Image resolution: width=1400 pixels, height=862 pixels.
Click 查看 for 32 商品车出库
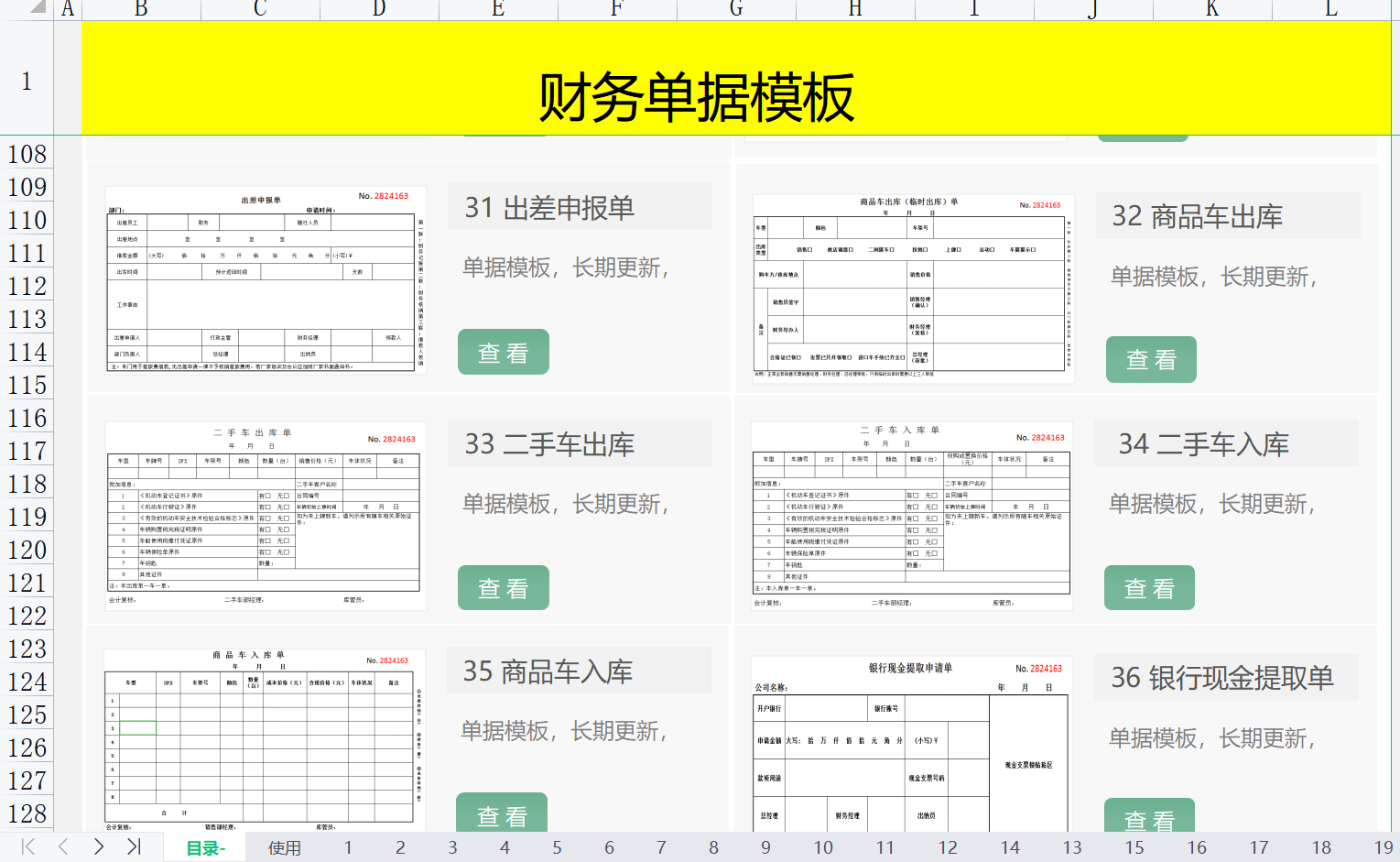pos(1150,359)
